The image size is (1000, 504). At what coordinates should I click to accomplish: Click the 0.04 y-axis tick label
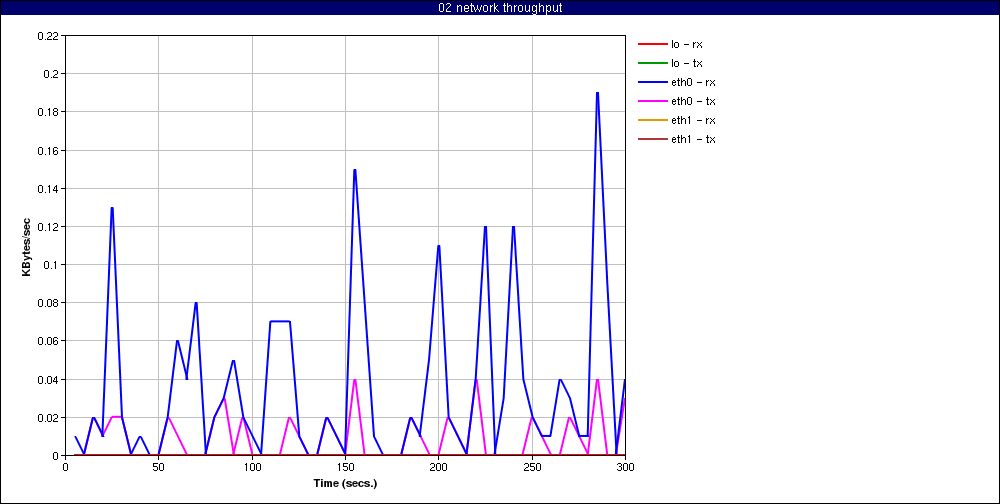(x=48, y=380)
